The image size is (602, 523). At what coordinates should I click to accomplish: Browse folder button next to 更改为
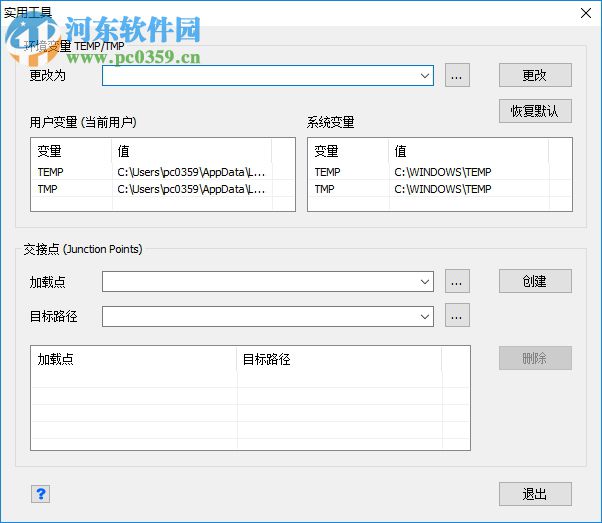coord(457,75)
